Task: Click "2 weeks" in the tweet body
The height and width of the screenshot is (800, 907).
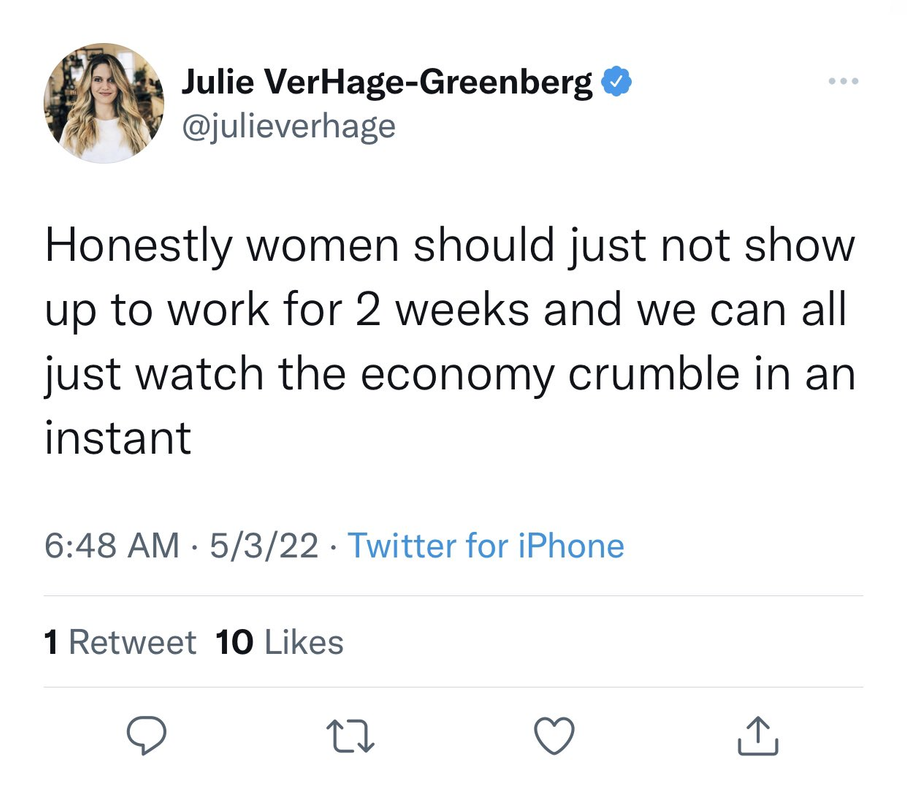Action: [x=420, y=311]
